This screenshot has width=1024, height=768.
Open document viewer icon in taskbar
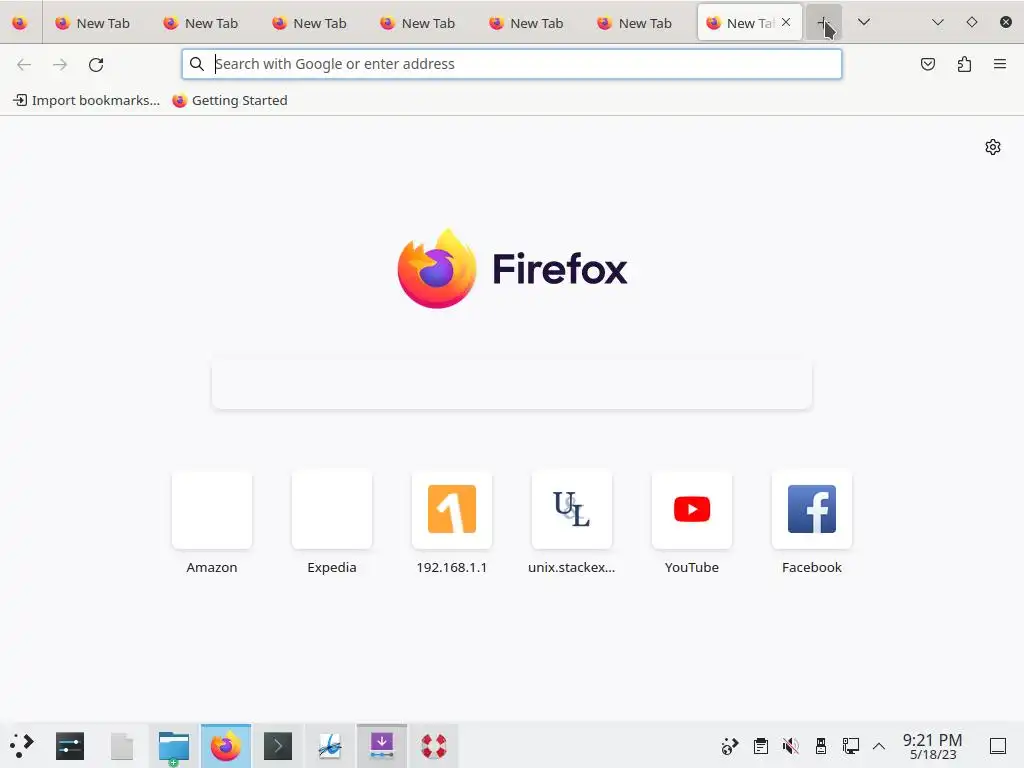[330, 746]
